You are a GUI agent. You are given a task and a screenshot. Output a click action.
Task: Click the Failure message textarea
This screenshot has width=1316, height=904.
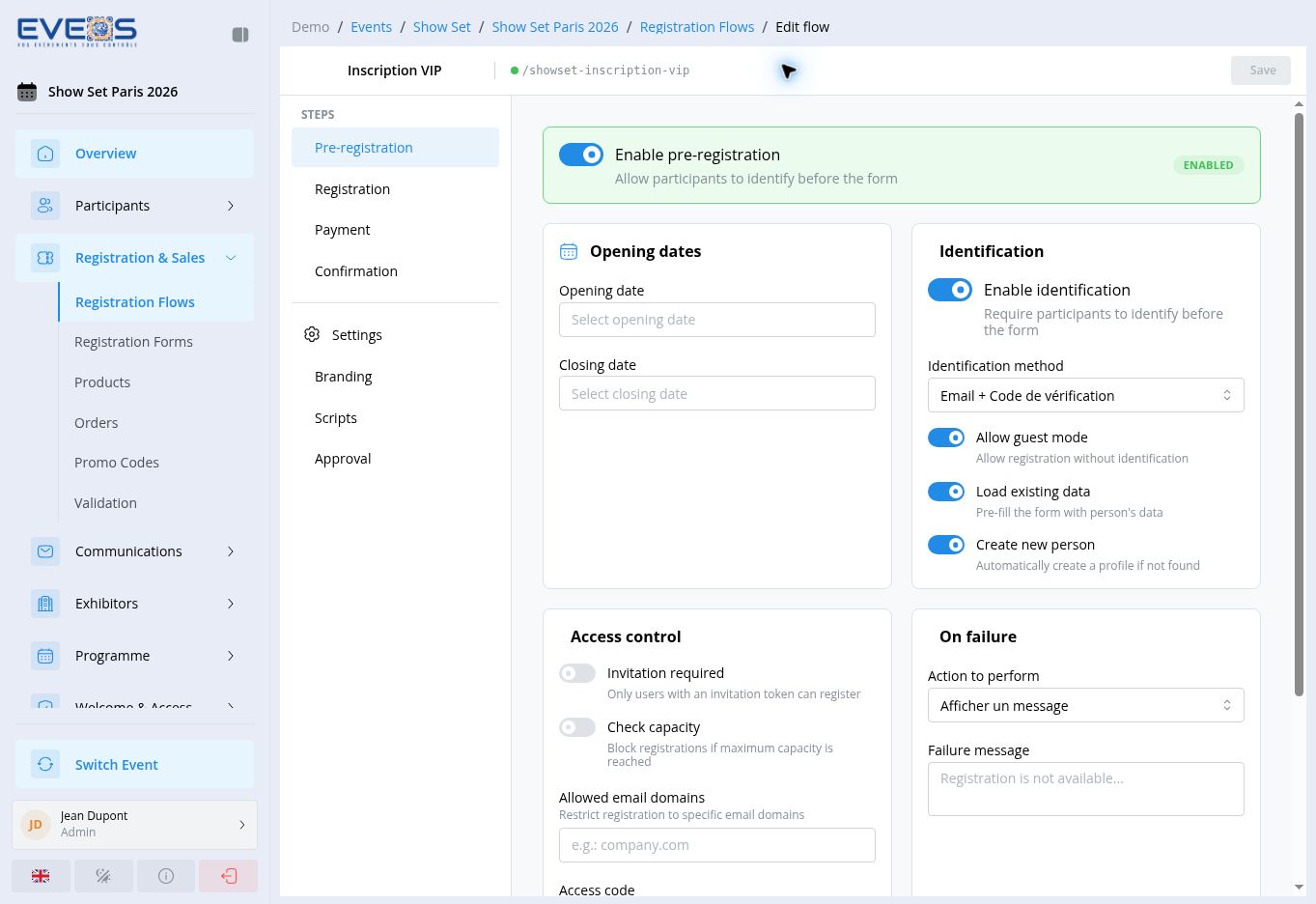1085,789
